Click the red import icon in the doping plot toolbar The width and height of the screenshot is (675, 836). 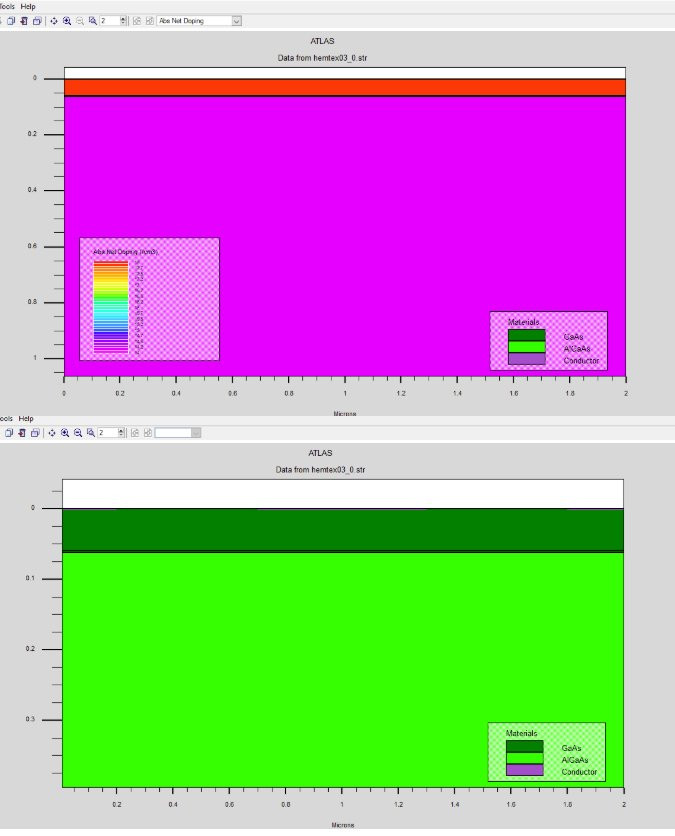[24, 21]
